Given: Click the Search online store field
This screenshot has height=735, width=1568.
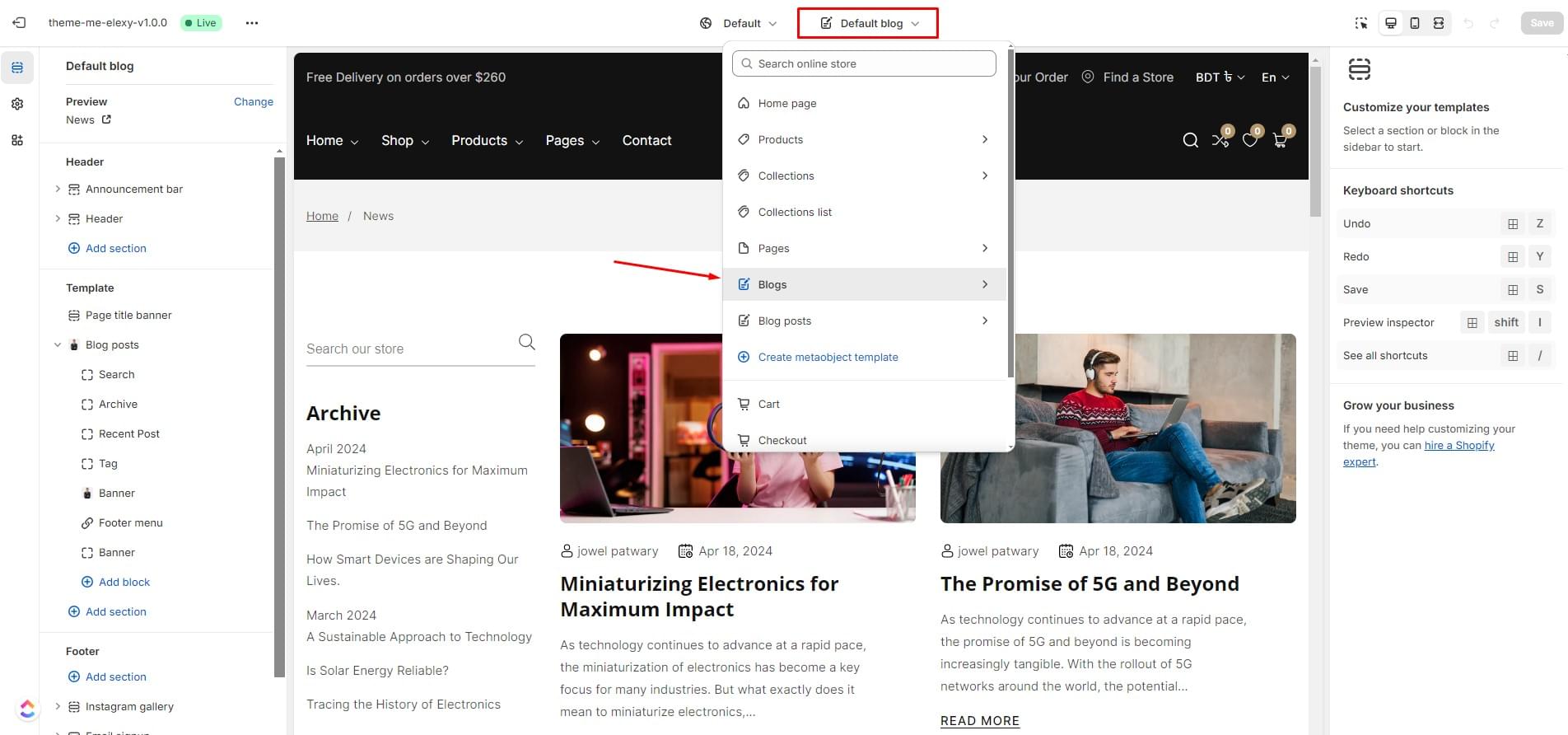Looking at the screenshot, I should [864, 63].
